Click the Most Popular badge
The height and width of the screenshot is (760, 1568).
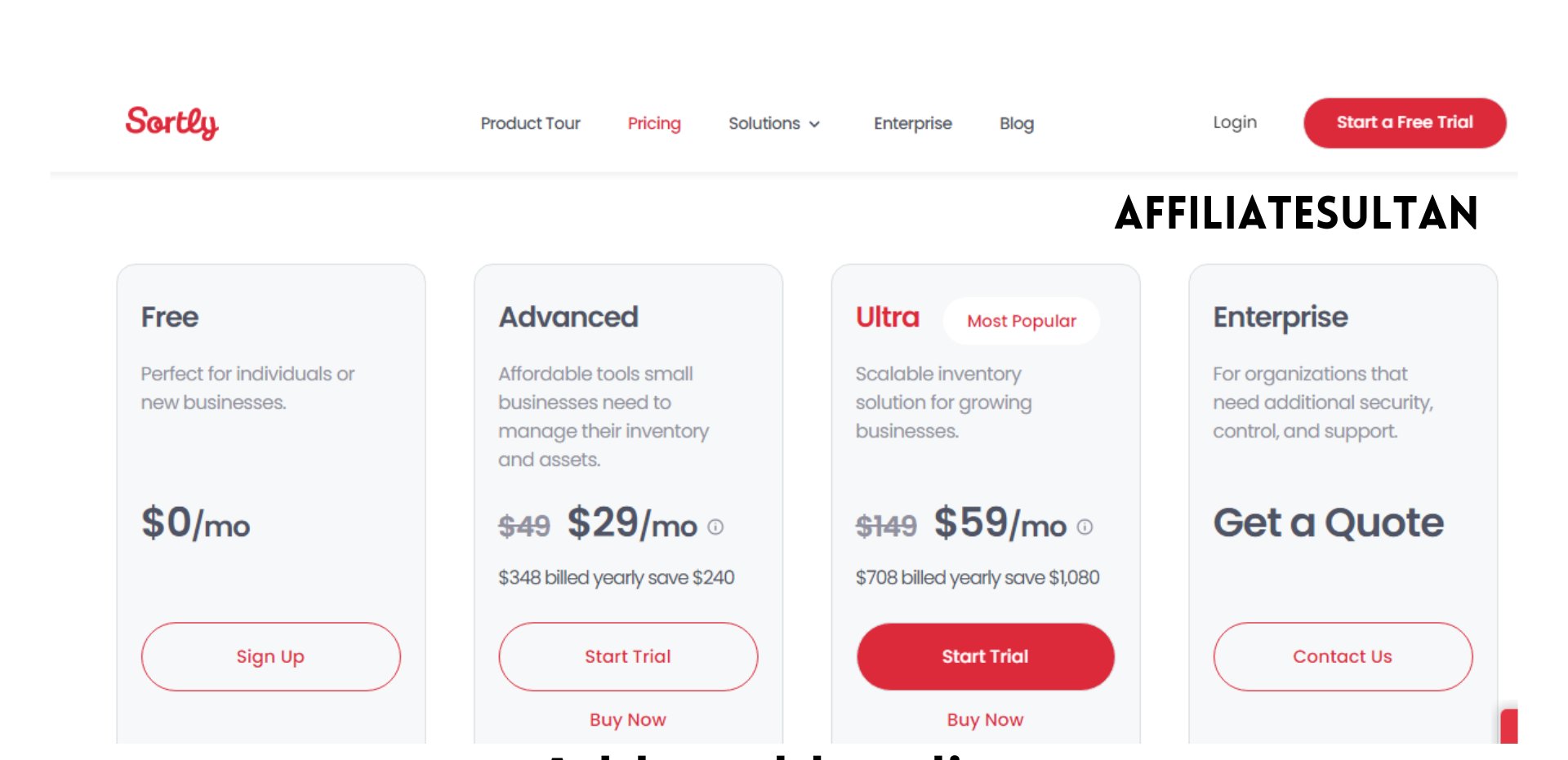[1022, 321]
